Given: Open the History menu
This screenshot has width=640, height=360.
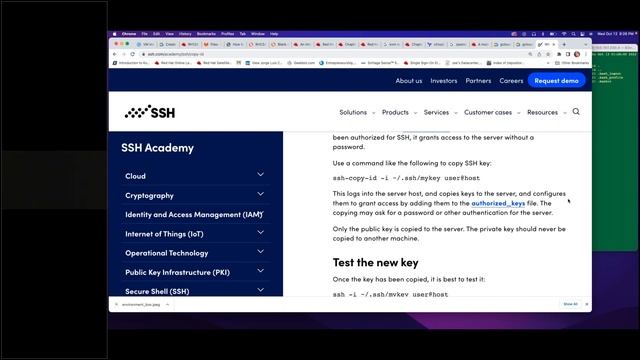Looking at the screenshot, I should [x=185, y=34].
